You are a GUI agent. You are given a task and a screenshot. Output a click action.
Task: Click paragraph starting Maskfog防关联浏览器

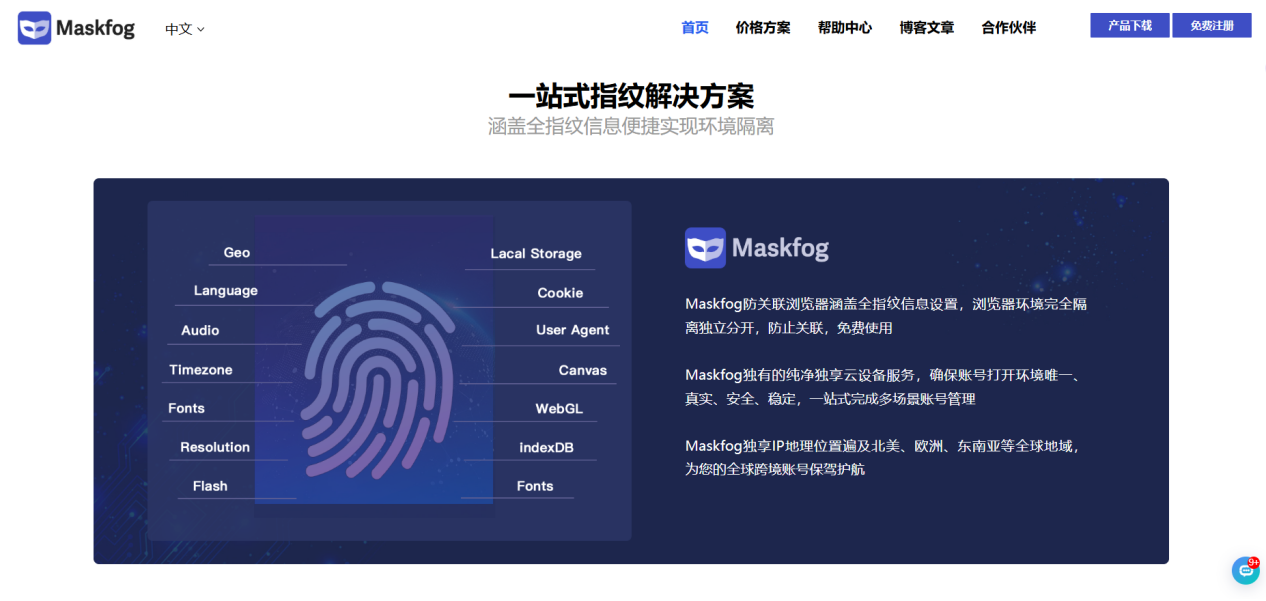pyautogui.click(x=886, y=316)
